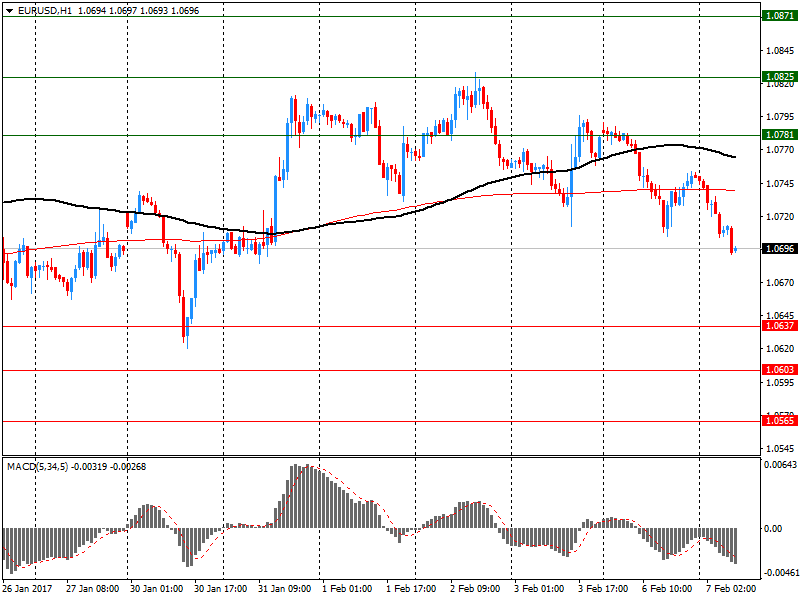Click the 30 Jan 01:00 time axis label
This screenshot has width=800, height=600.
tap(156, 589)
